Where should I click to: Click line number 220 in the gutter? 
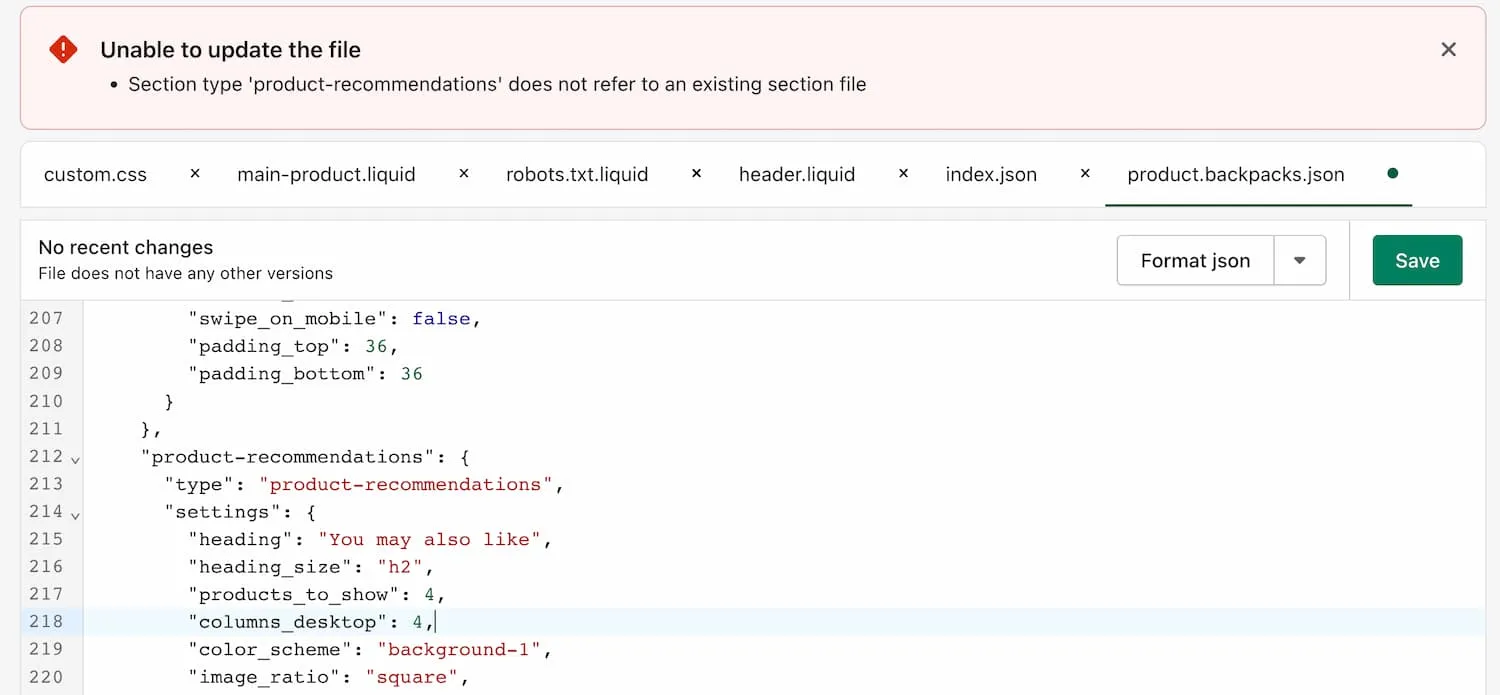(46, 677)
